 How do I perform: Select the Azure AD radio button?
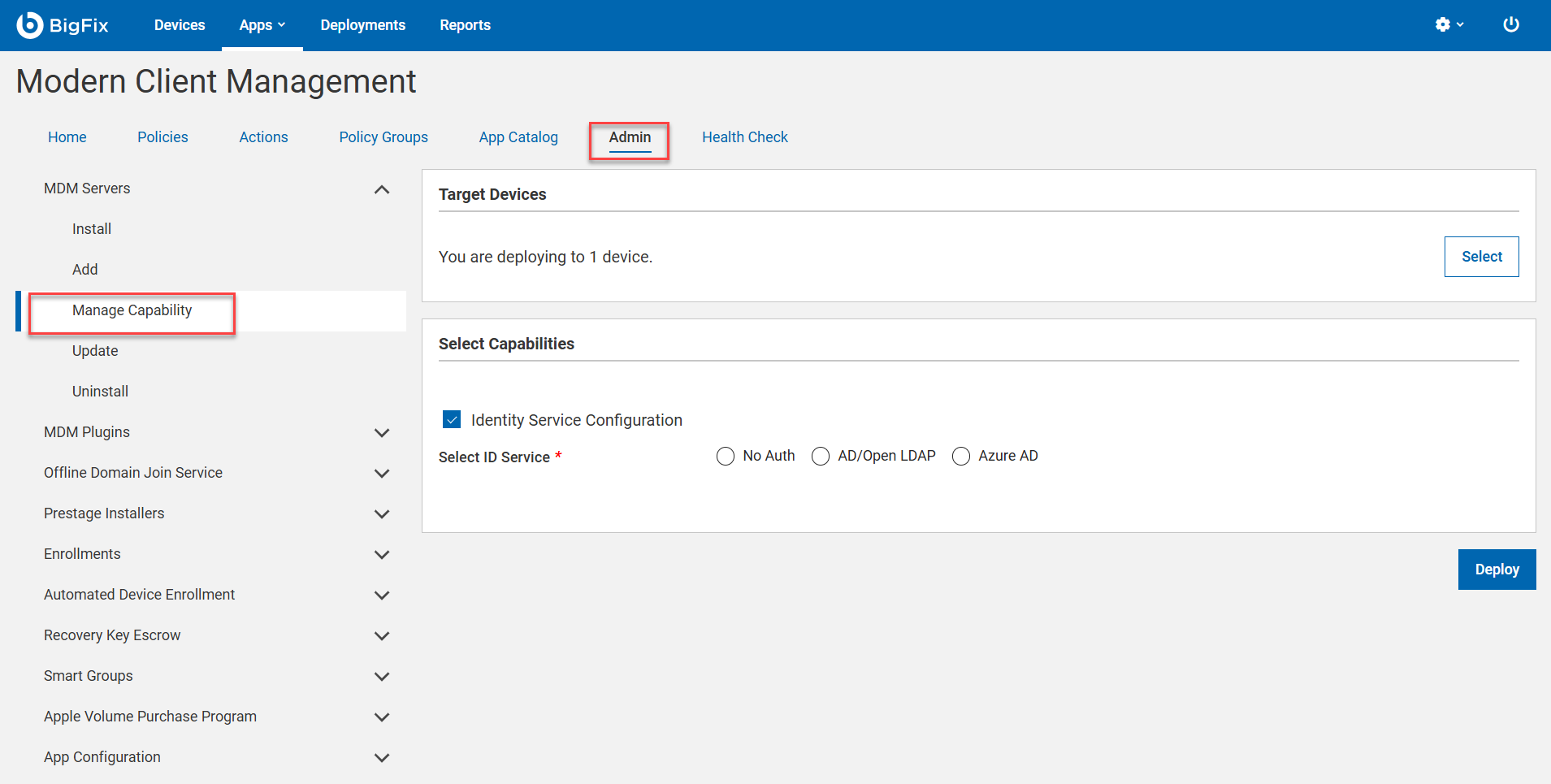click(961, 457)
